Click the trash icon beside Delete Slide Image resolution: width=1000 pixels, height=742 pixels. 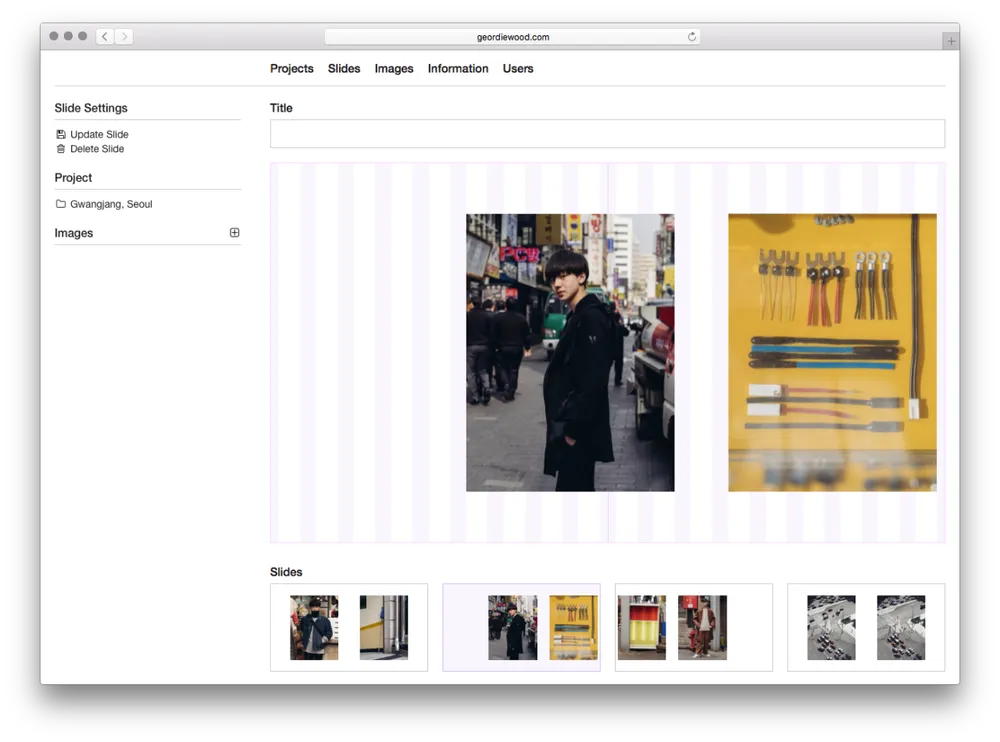point(61,149)
